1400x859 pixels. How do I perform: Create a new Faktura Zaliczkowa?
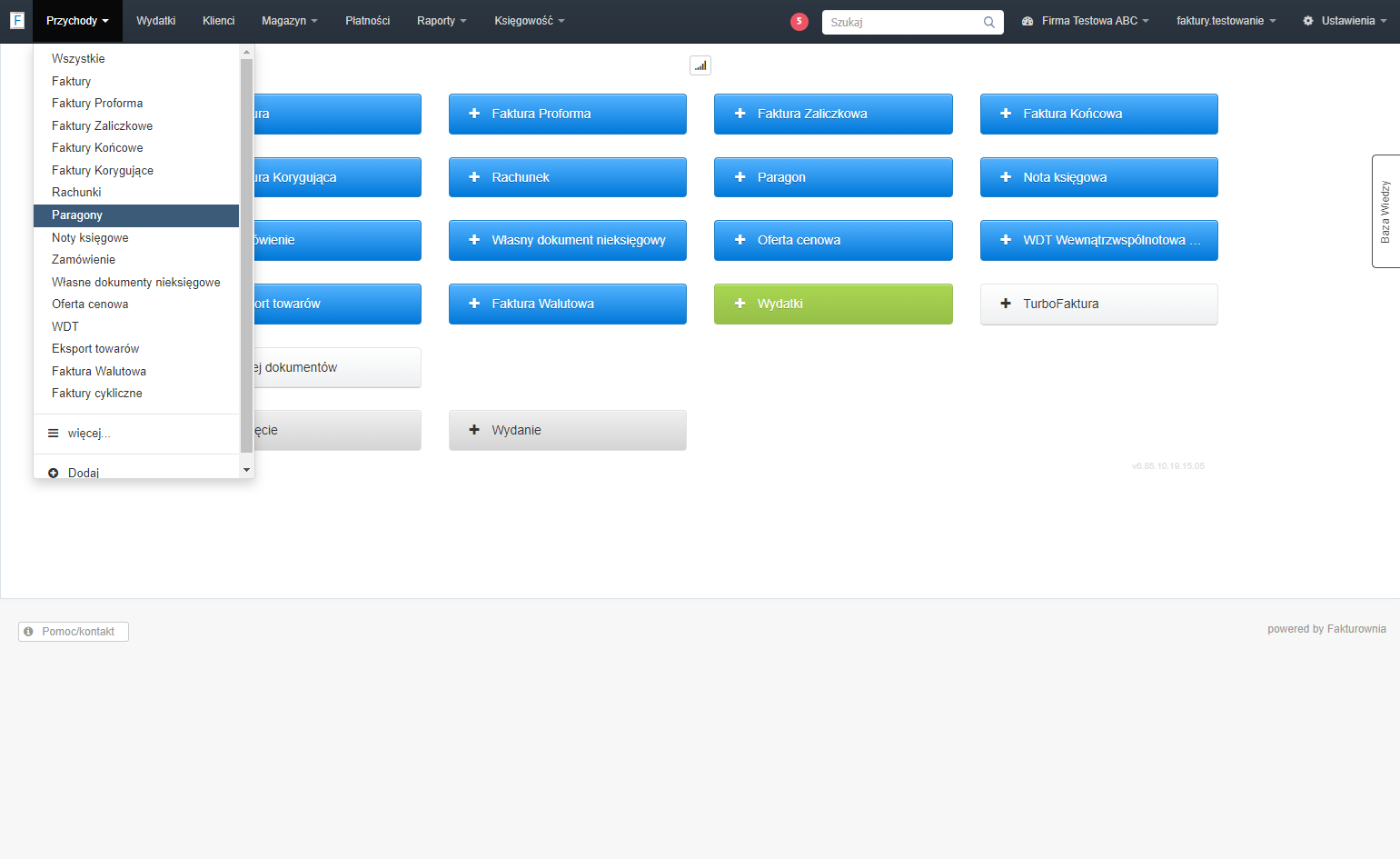(x=833, y=114)
